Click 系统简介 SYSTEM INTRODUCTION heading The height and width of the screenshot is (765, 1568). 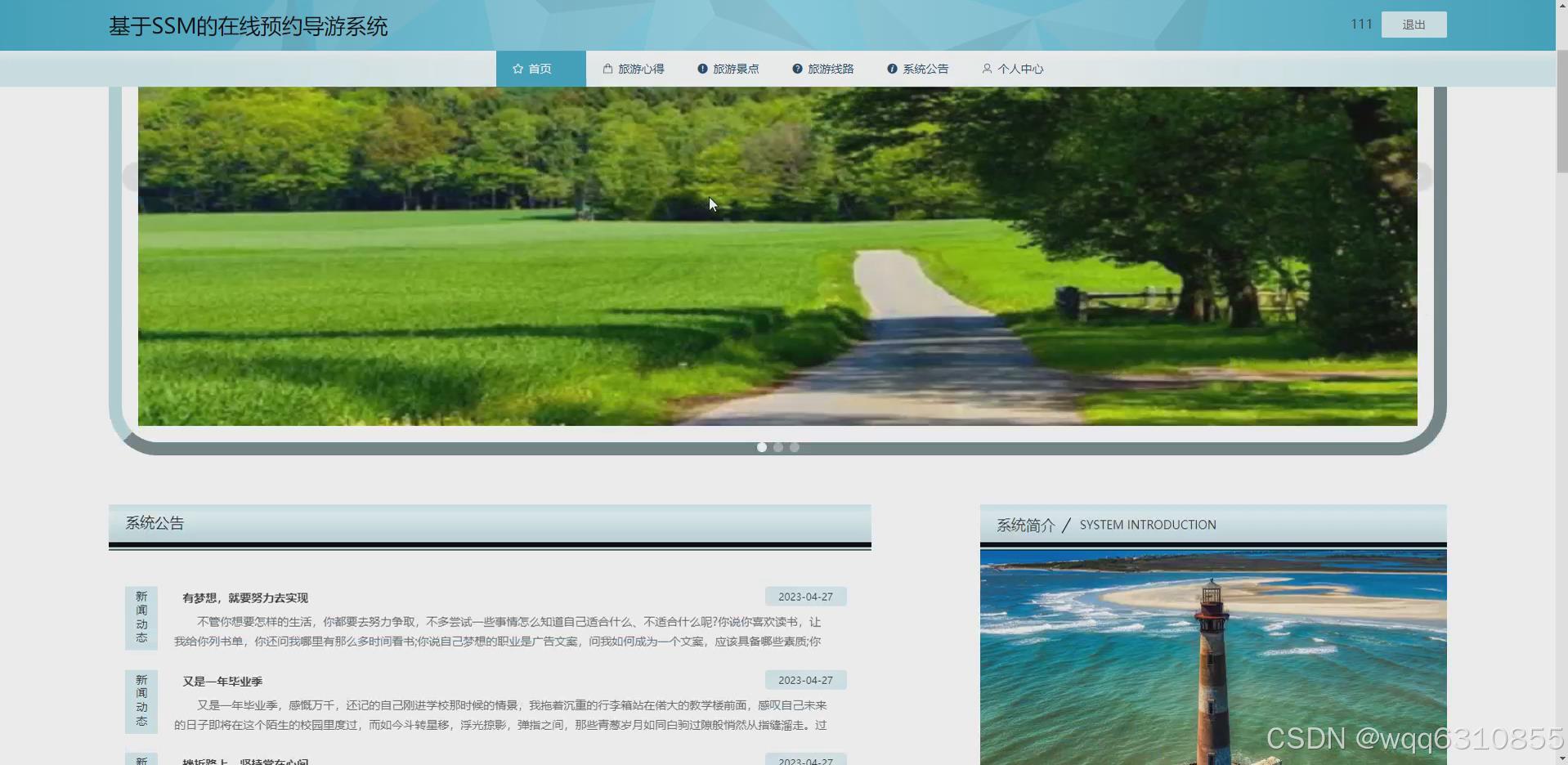(1106, 525)
